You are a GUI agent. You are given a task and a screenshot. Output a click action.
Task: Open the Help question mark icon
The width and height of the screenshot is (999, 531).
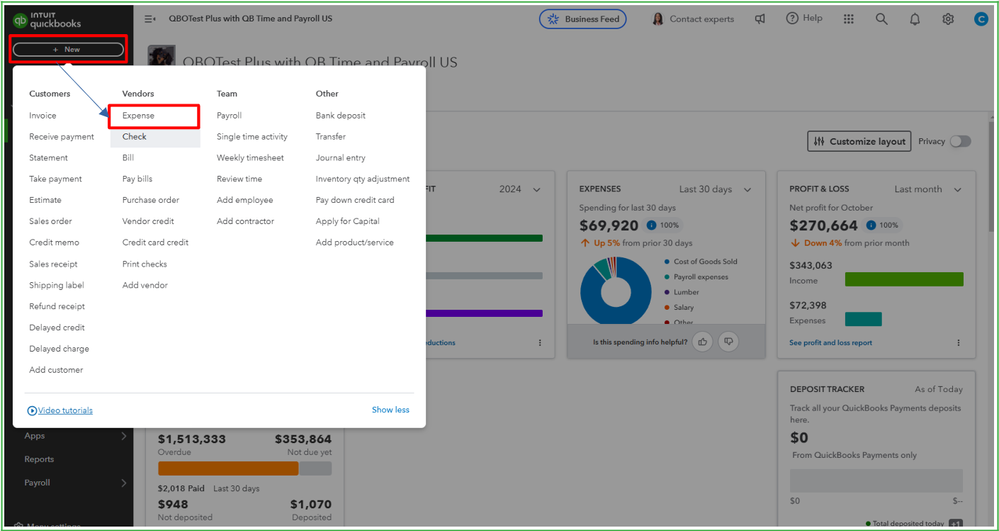(792, 18)
